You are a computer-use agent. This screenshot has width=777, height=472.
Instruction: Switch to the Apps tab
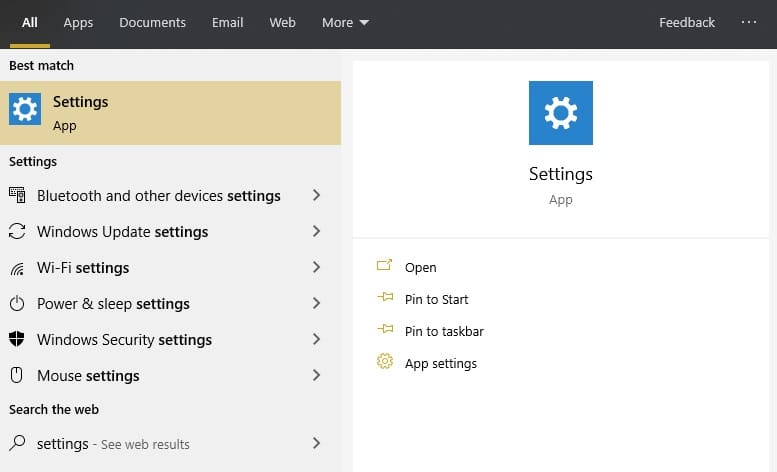(78, 22)
